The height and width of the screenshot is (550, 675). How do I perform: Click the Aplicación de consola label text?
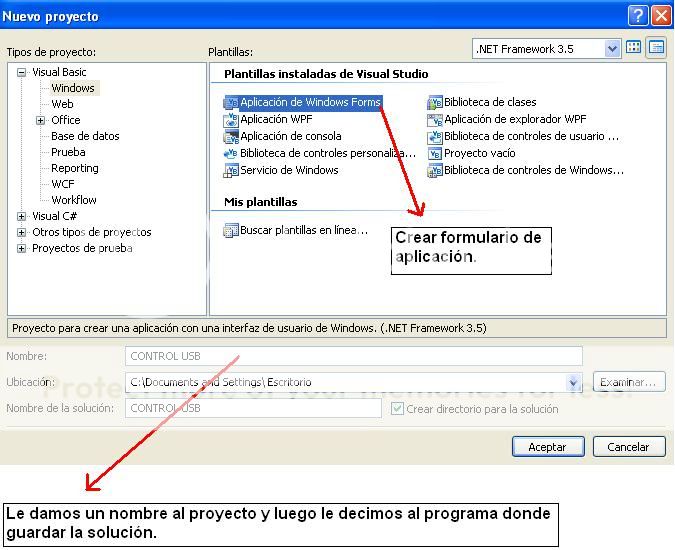(x=291, y=136)
